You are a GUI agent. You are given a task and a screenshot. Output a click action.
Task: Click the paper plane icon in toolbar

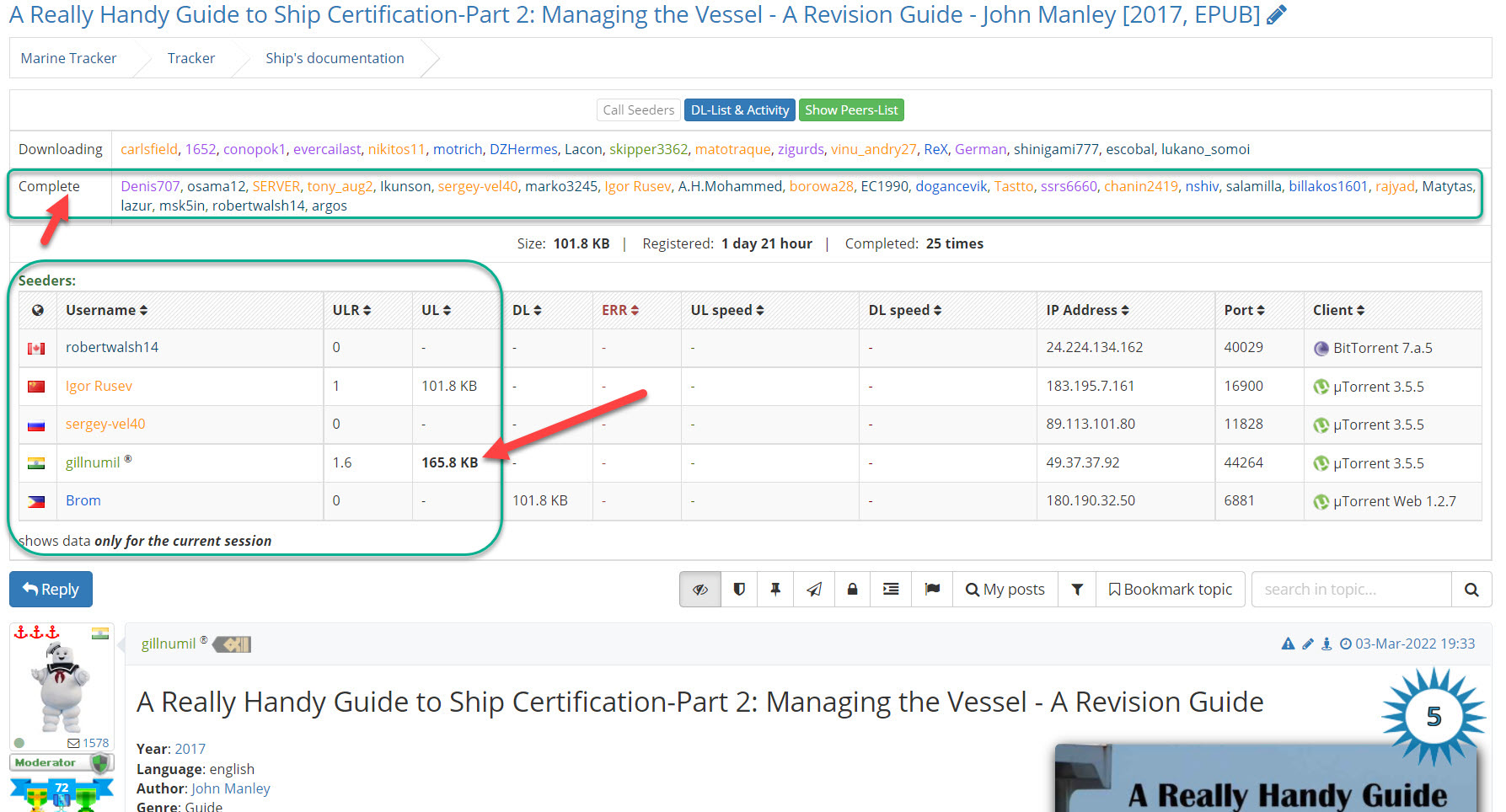coord(814,590)
